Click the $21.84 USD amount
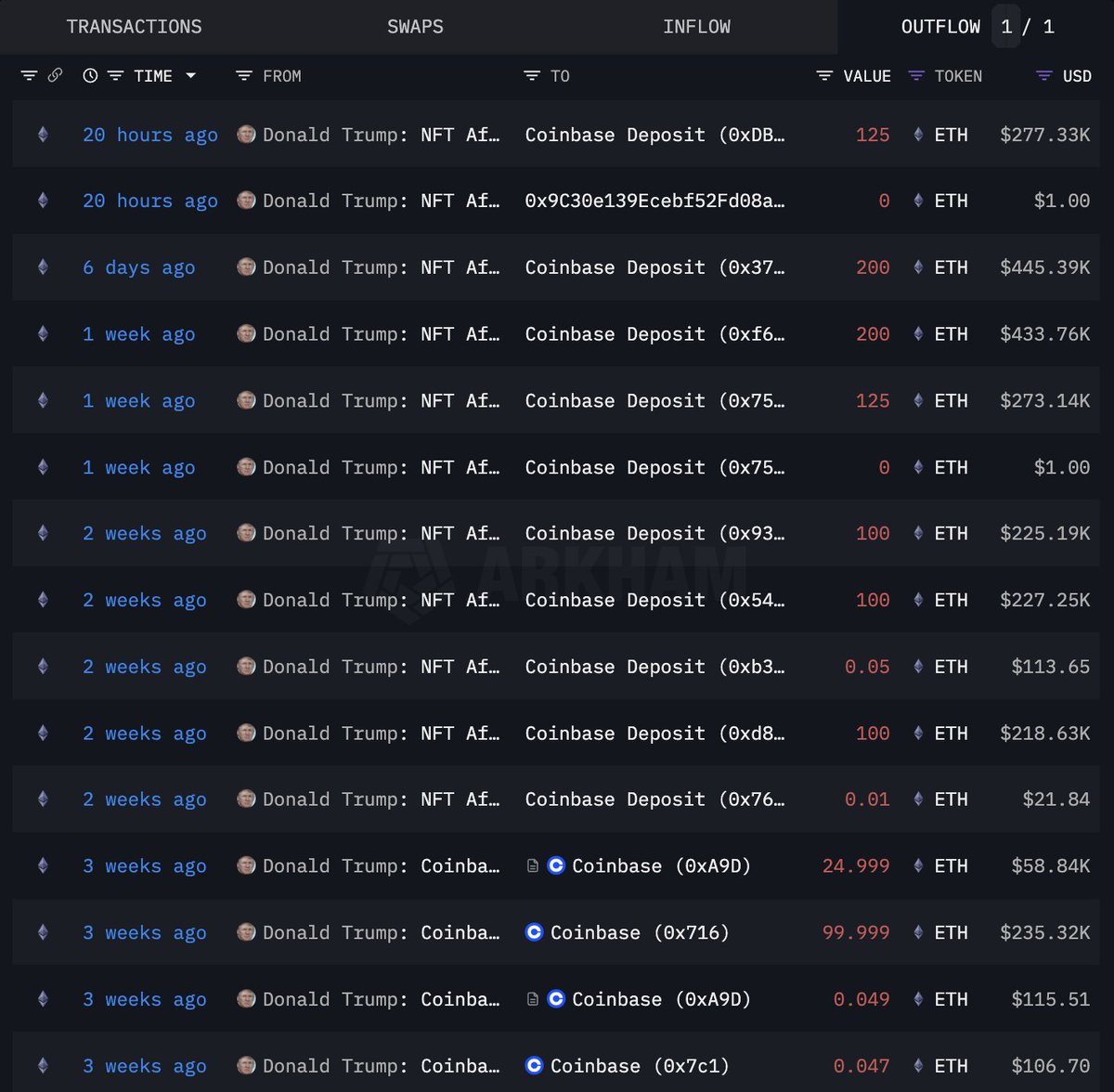1114x1092 pixels. [1056, 799]
